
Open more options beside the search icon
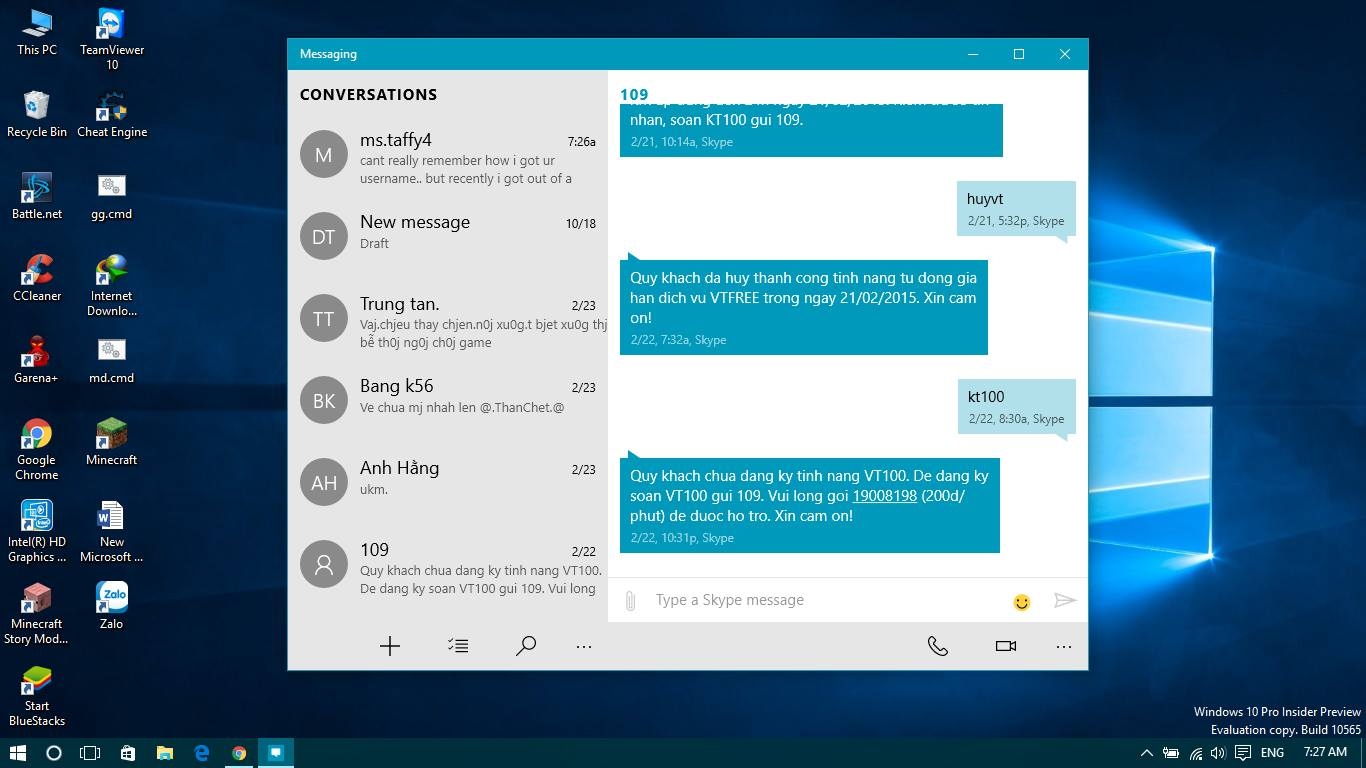click(584, 645)
